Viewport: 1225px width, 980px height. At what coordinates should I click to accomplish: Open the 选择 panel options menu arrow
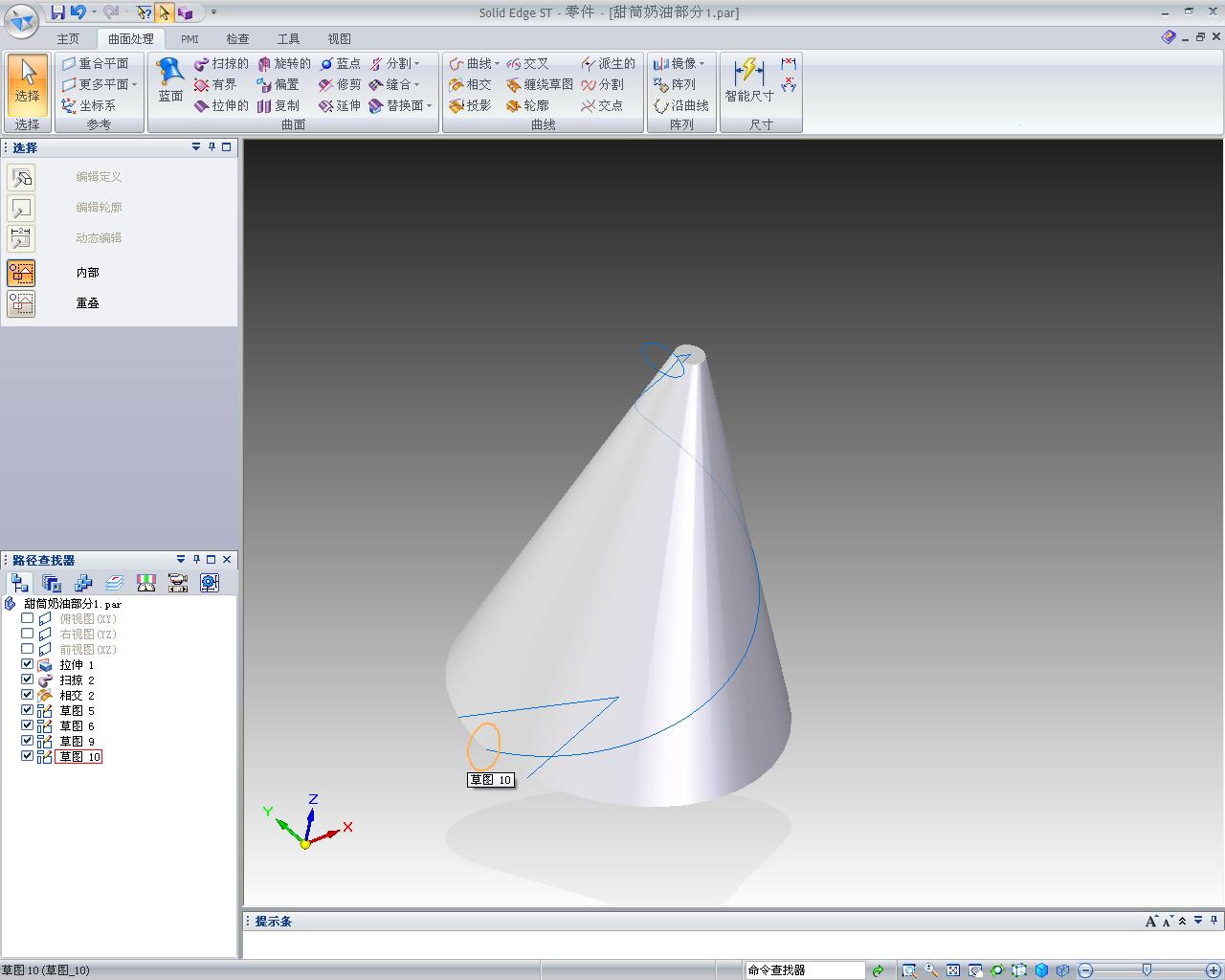(196, 147)
